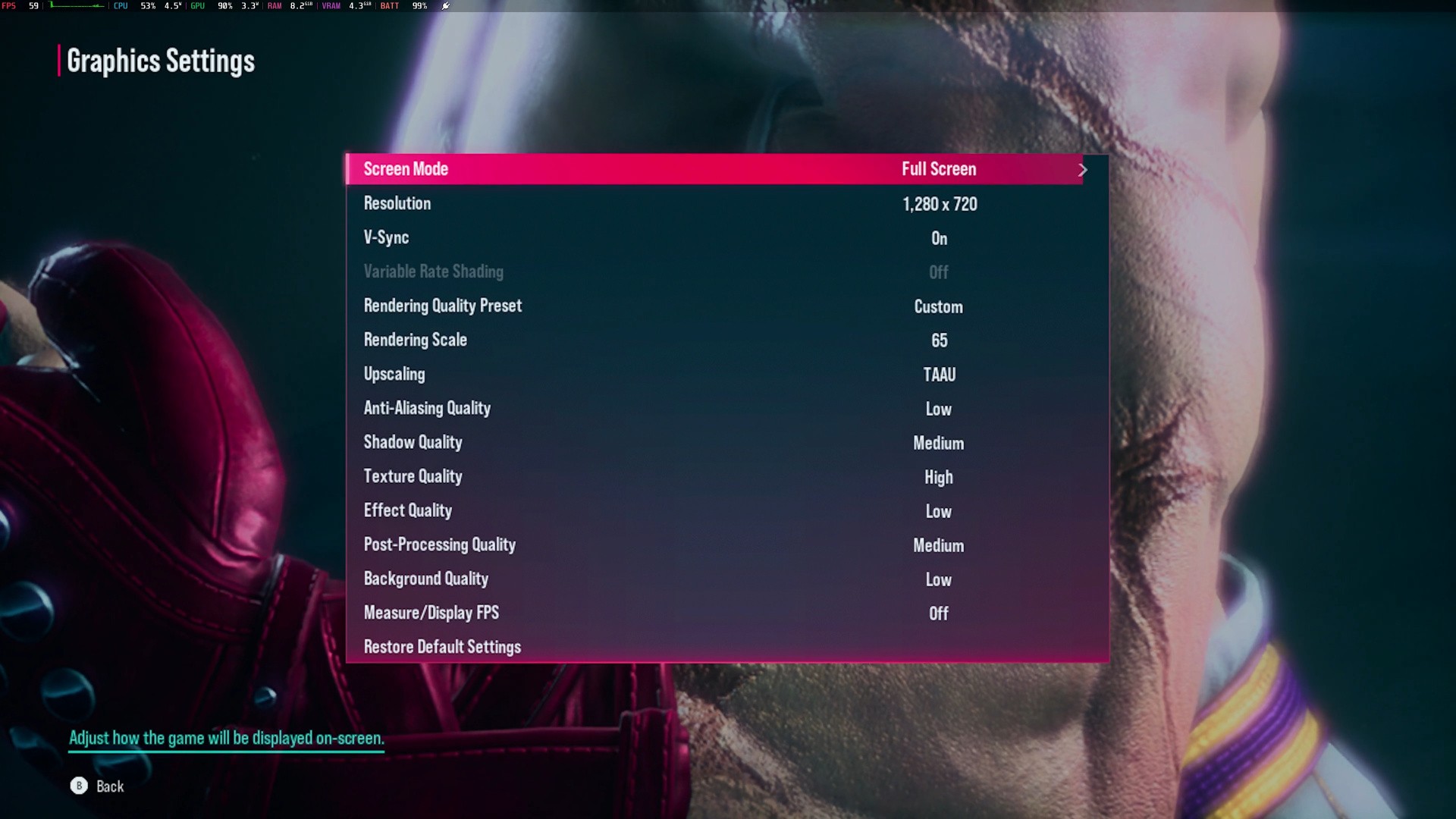Screen dimensions: 1456x819
Task: Toggle V-Sync On setting
Action: [x=939, y=238]
